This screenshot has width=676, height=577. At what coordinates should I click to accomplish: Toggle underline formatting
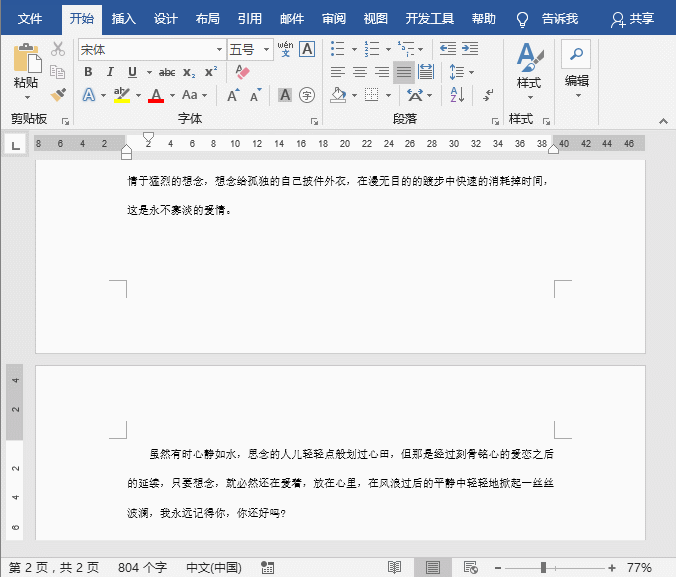point(132,72)
